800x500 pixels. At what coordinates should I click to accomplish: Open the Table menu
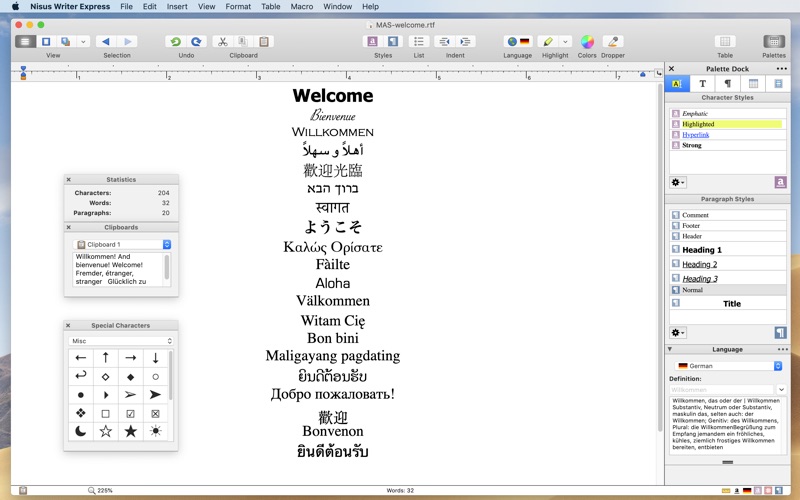point(270,7)
